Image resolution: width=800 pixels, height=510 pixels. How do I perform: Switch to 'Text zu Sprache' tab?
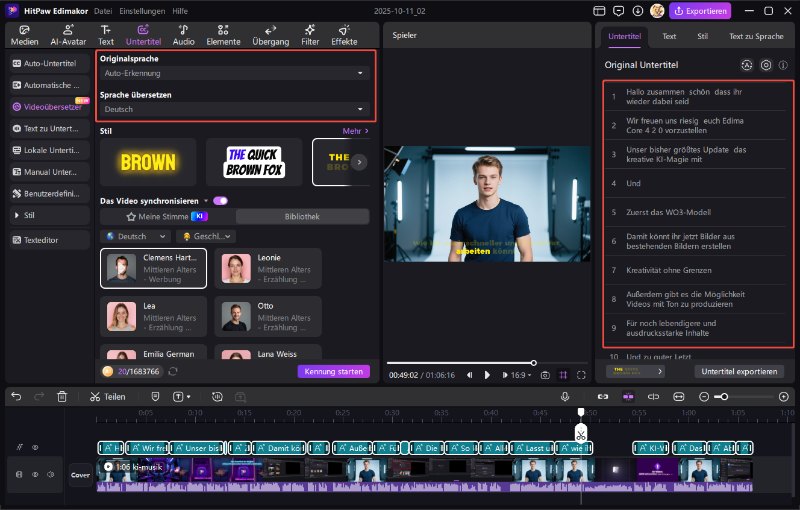[x=756, y=35]
